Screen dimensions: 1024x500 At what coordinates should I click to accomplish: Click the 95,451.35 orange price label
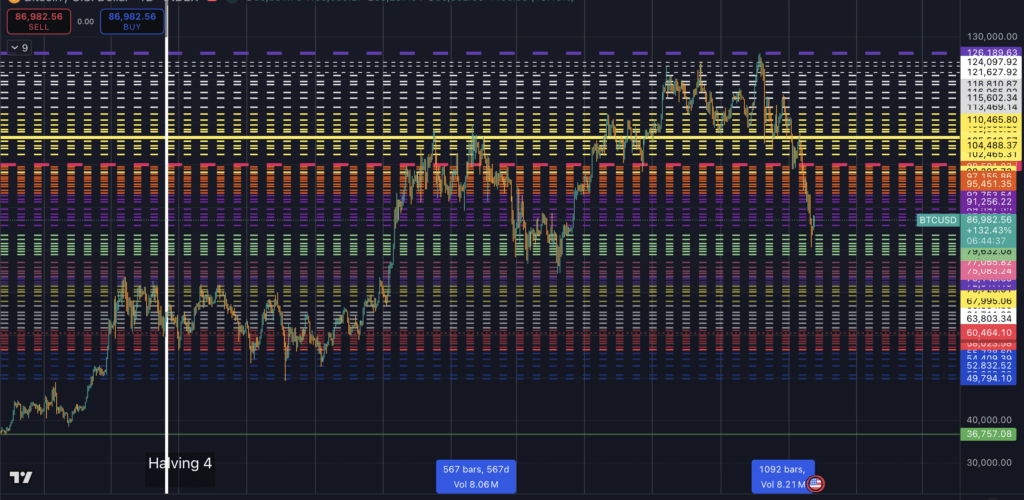(988, 184)
